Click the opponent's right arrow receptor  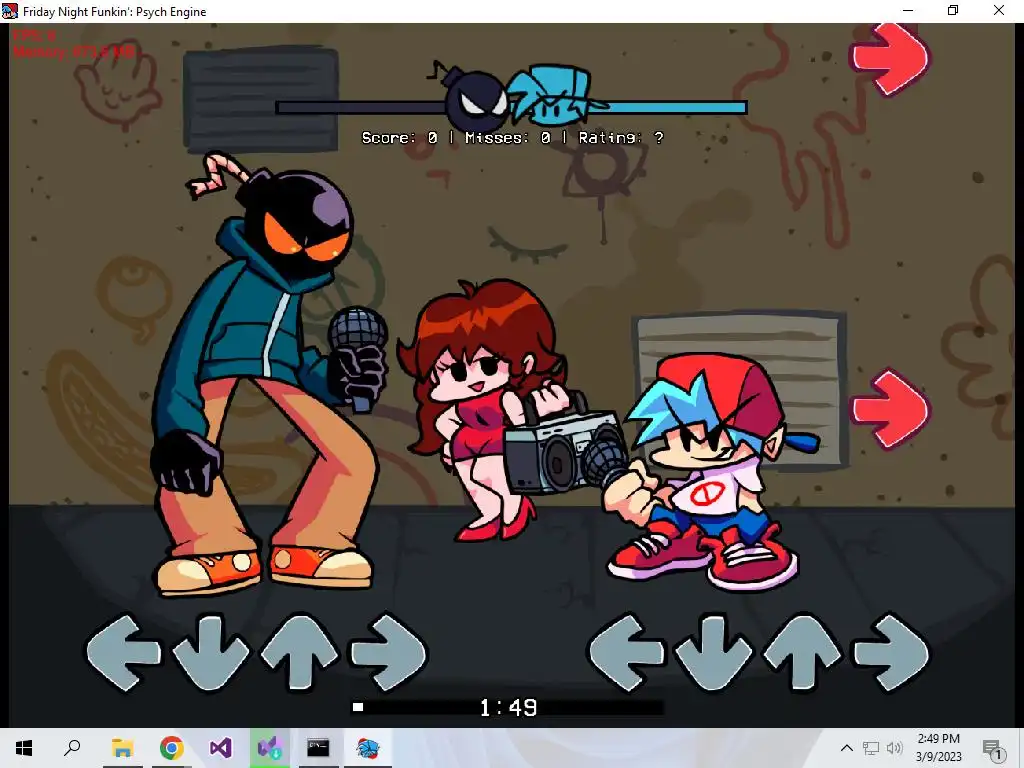[389, 652]
